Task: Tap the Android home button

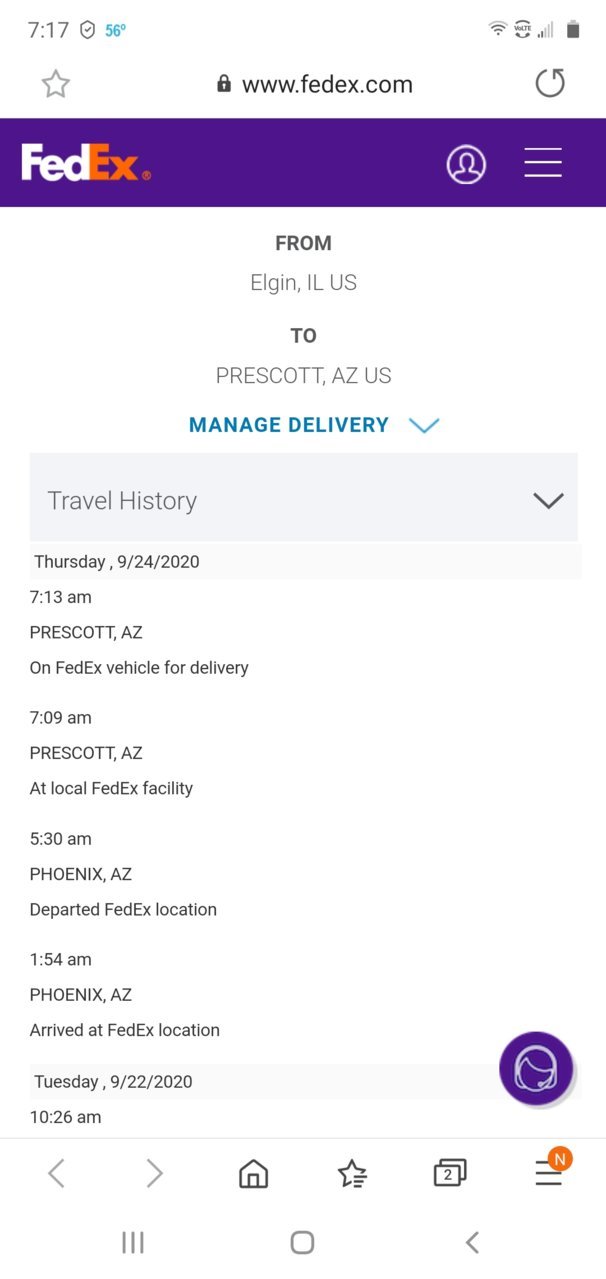Action: [x=302, y=1242]
